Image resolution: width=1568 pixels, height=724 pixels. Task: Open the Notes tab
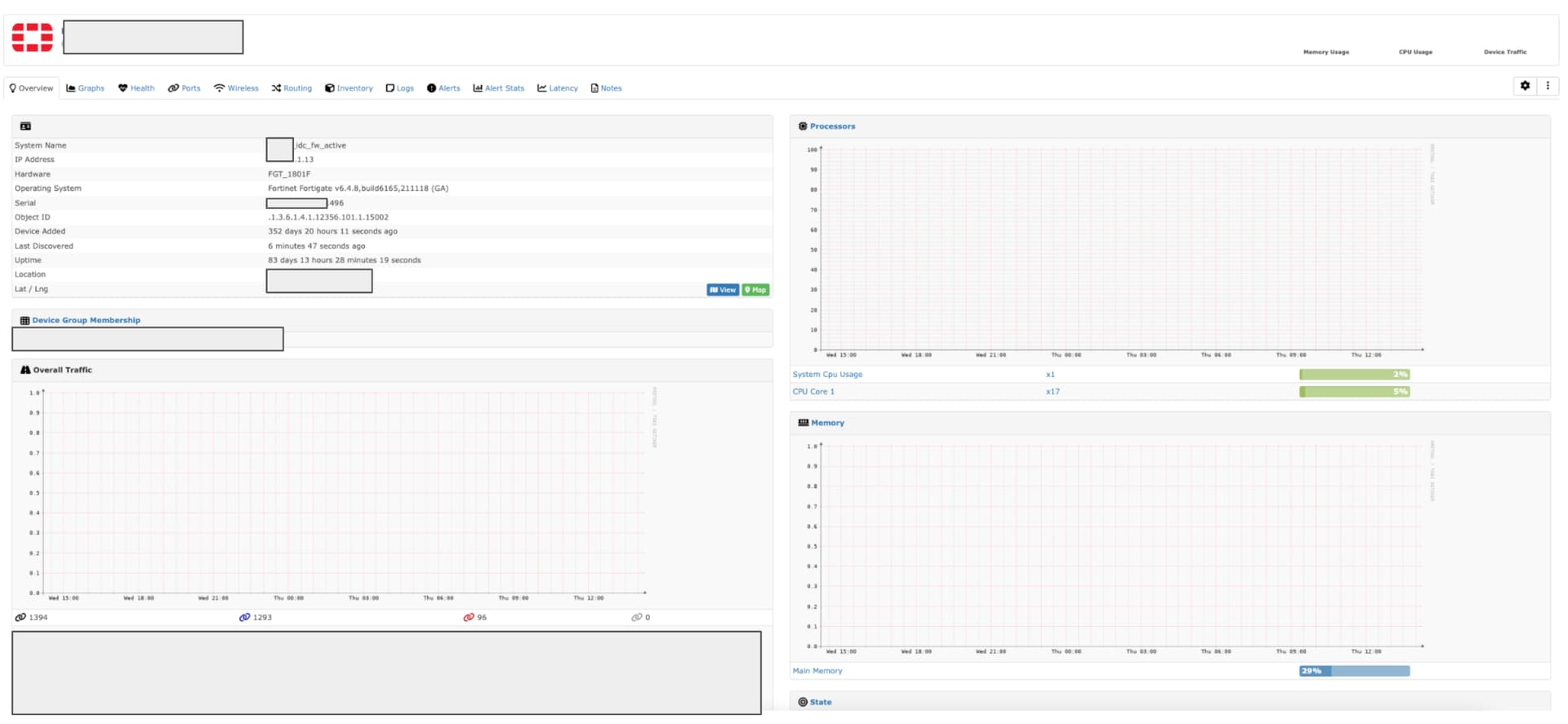pyautogui.click(x=606, y=88)
